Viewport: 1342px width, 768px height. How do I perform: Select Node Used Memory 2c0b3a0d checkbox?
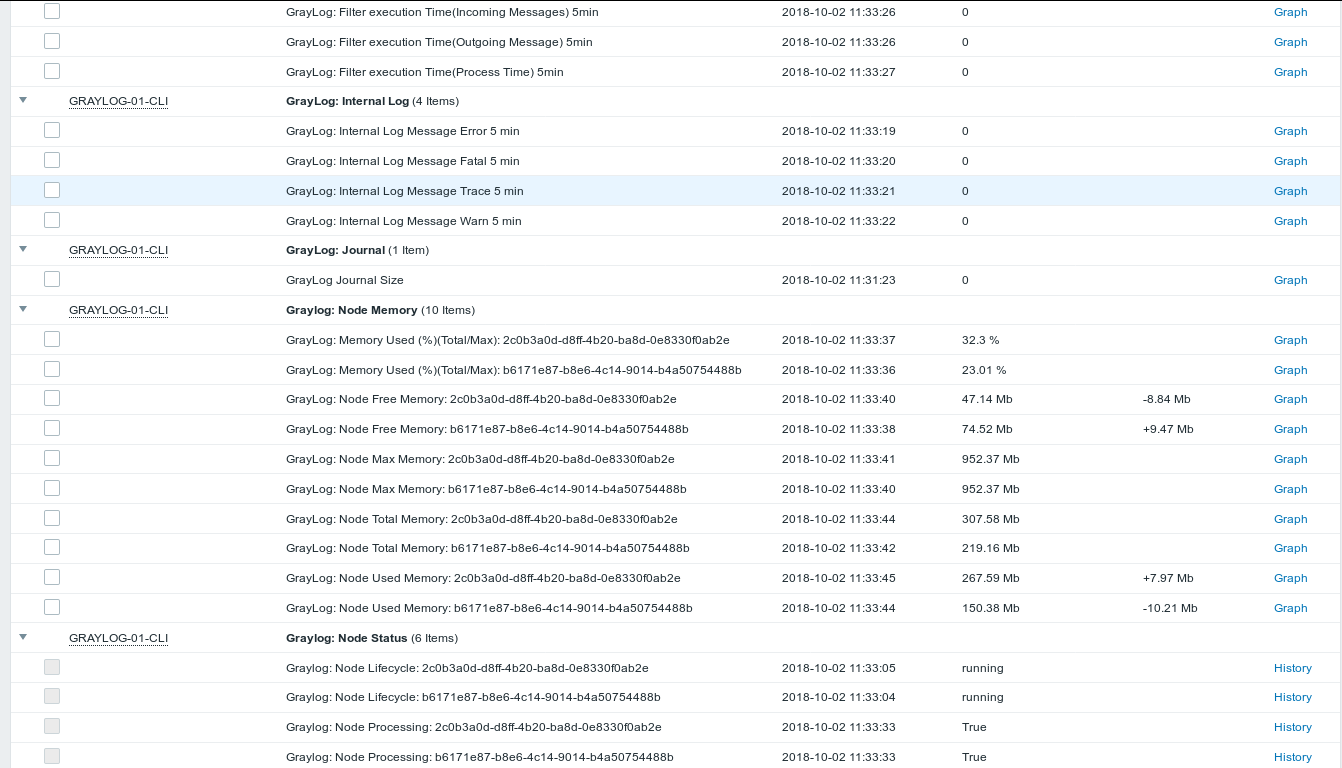click(x=52, y=577)
